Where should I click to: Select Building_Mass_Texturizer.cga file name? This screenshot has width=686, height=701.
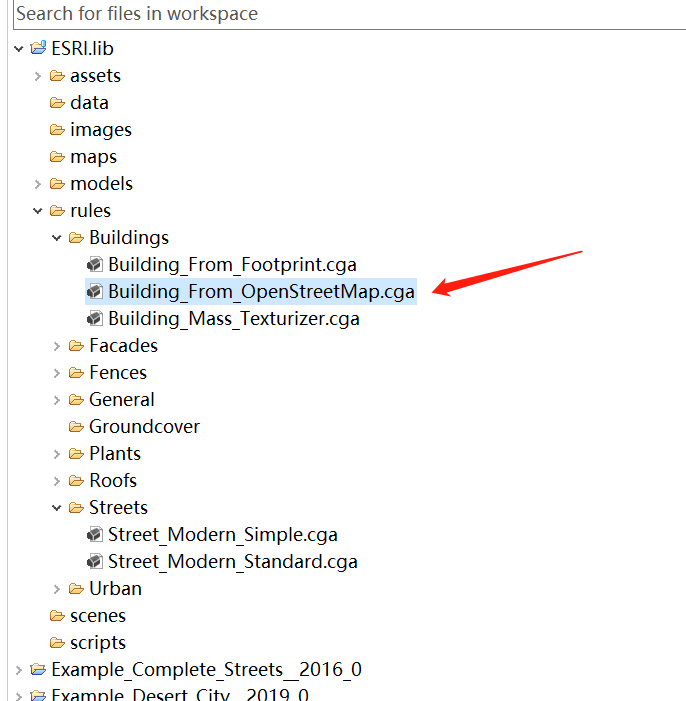tap(233, 319)
